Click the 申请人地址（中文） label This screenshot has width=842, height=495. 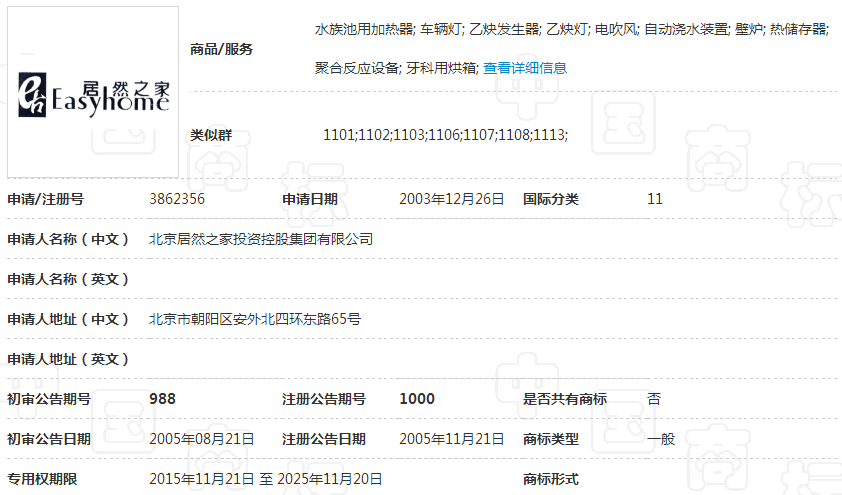pyautogui.click(x=68, y=319)
